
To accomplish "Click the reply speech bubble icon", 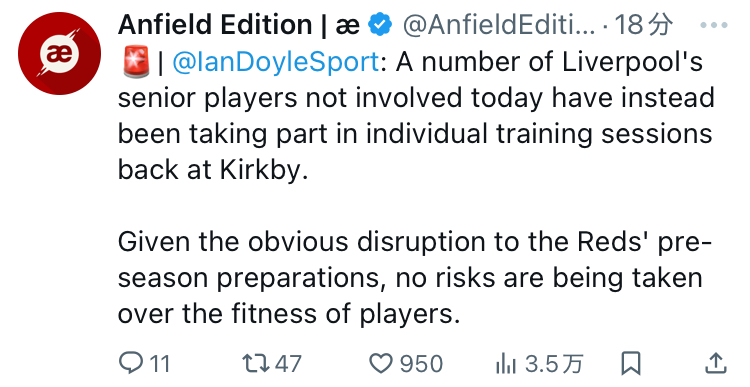I will pos(130,363).
